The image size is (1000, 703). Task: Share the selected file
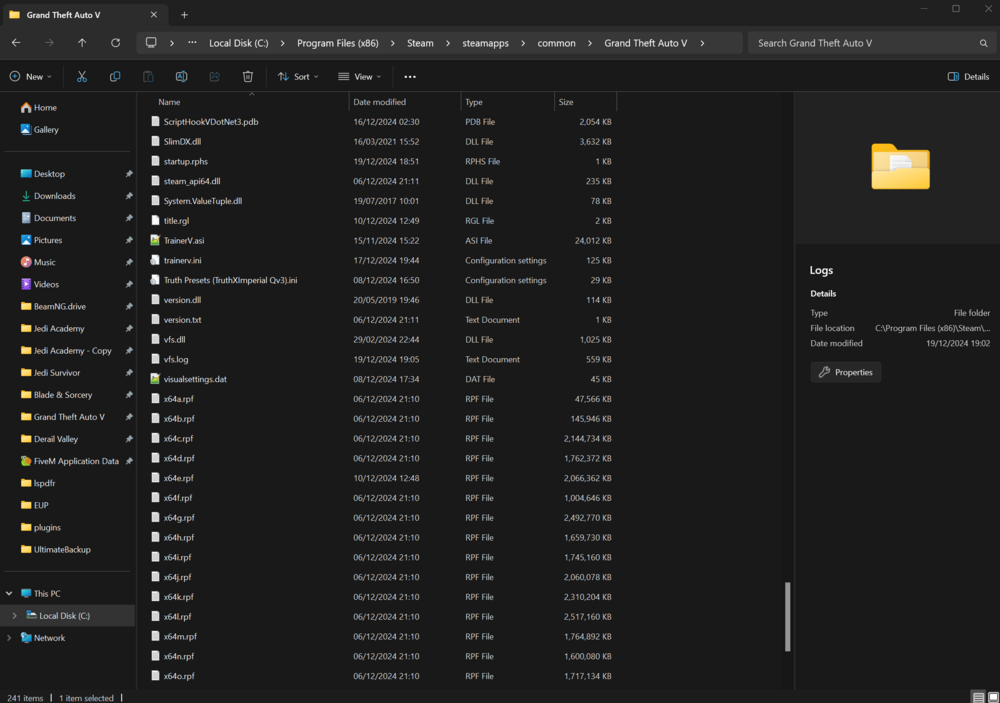[x=214, y=76]
